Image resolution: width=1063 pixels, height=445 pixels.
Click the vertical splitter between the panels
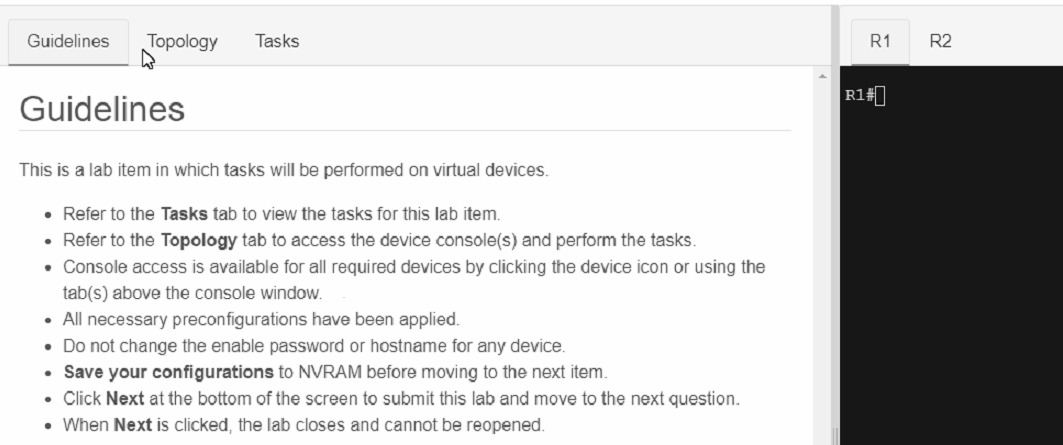click(835, 220)
